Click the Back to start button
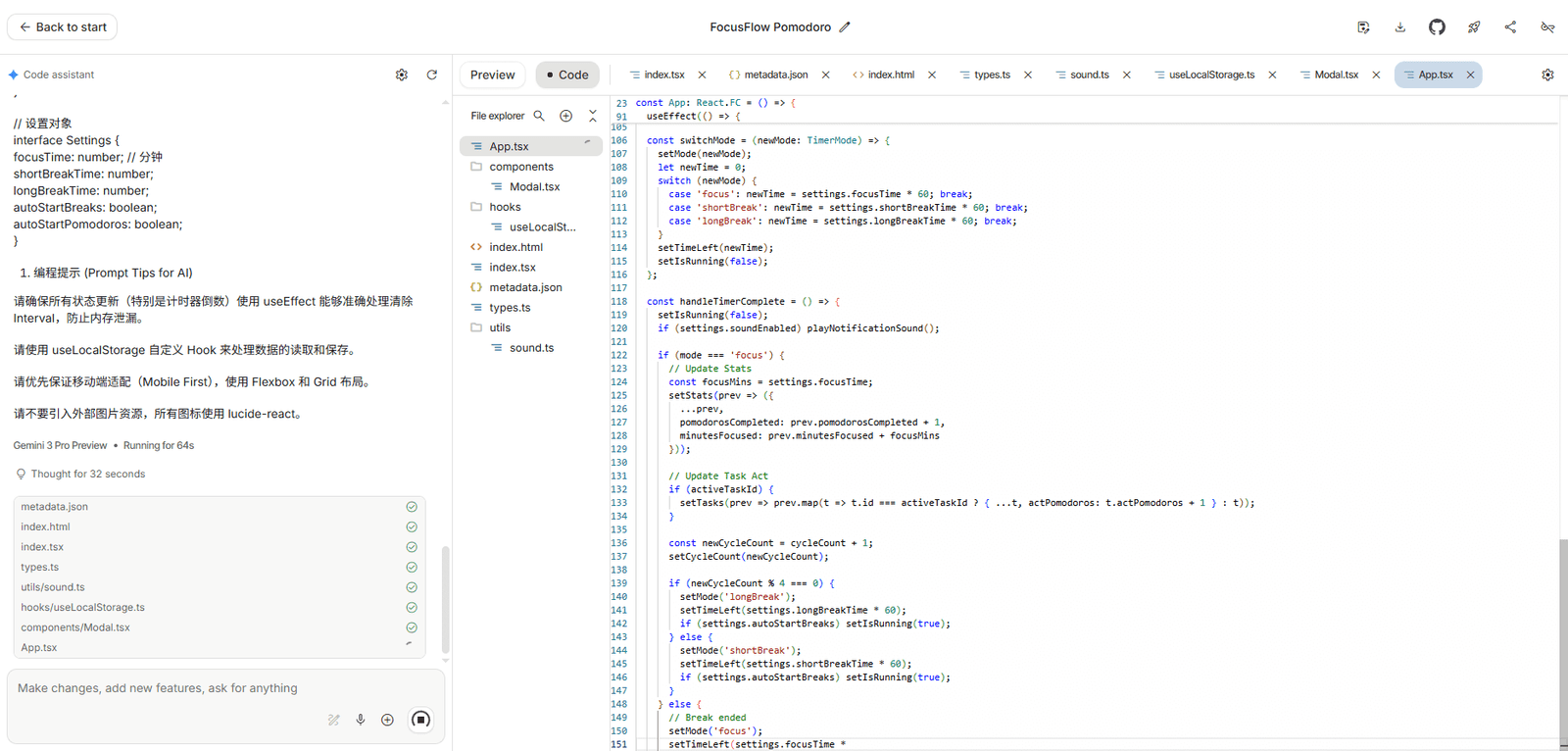 (62, 27)
